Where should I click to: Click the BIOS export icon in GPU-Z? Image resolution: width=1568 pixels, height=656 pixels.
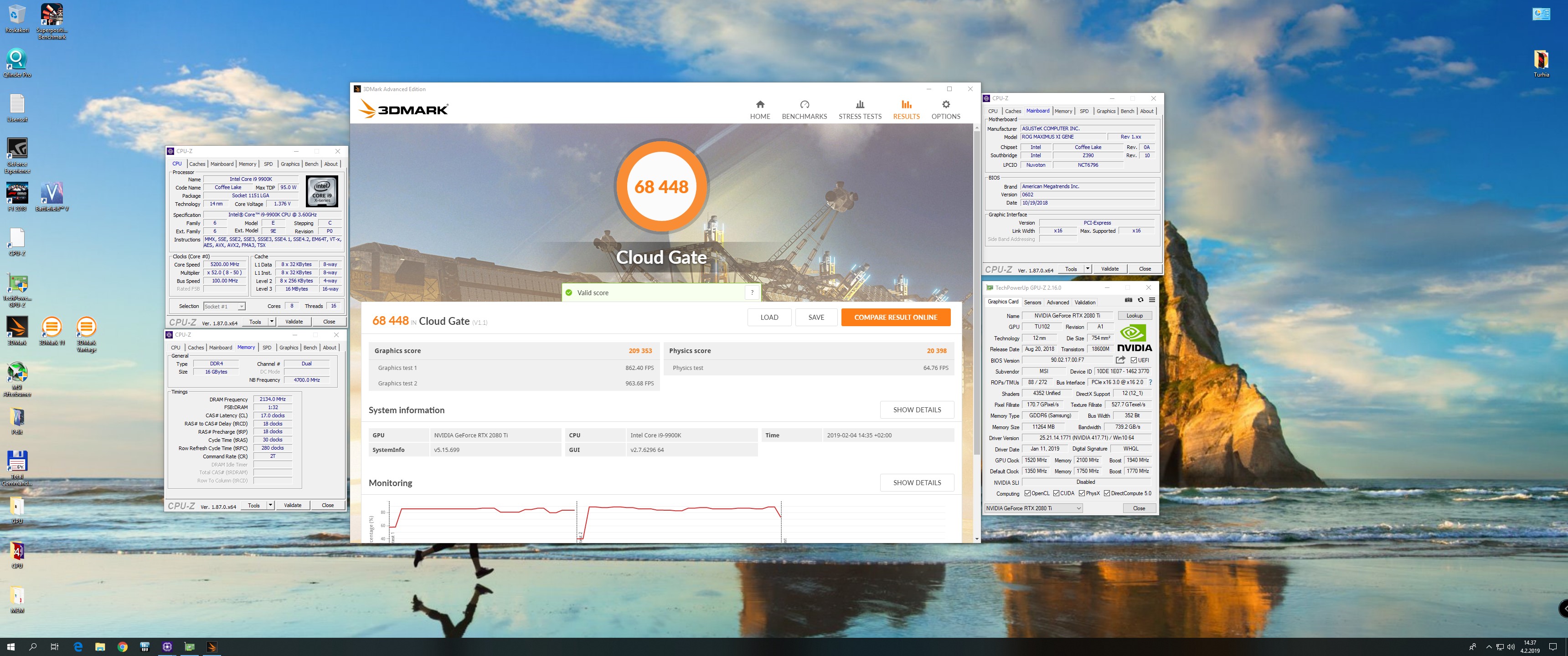(x=1120, y=359)
